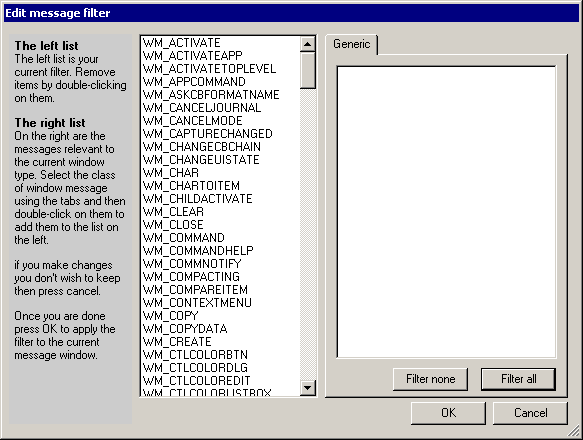Click the left list scrollbar thumb
This screenshot has height=440, width=583.
pyautogui.click(x=307, y=70)
